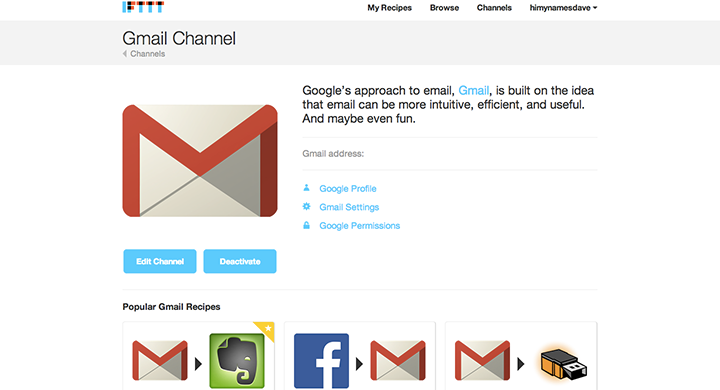The image size is (720, 390).
Task: Go back via Channels breadcrumb link
Action: click(147, 54)
